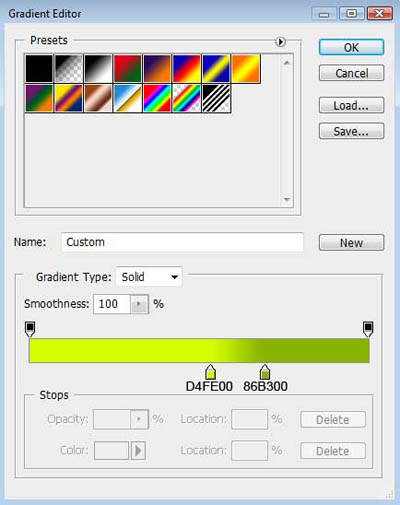Click the New gradient button

[x=351, y=243]
